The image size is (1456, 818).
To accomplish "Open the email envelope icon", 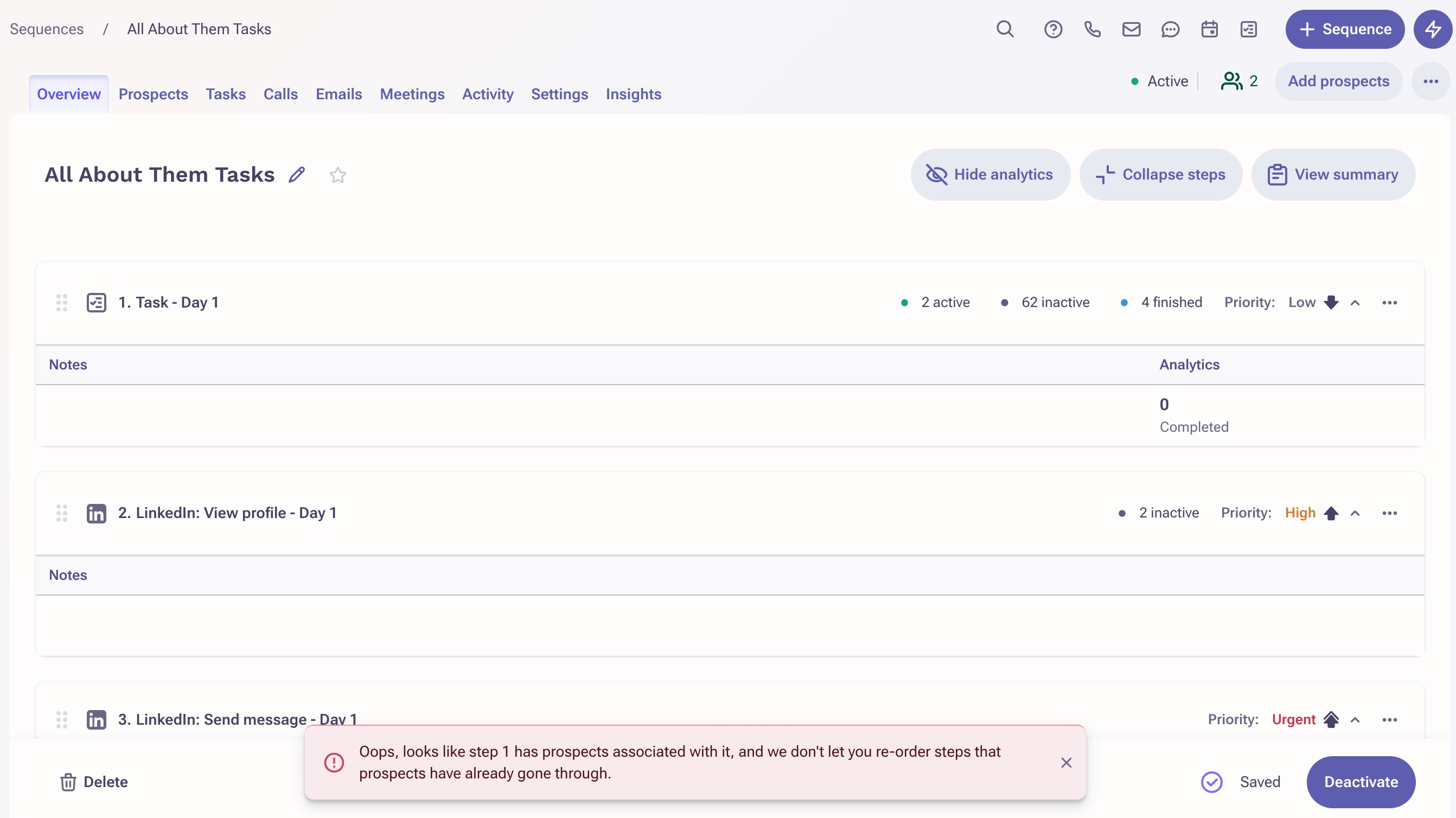I will click(x=1131, y=29).
